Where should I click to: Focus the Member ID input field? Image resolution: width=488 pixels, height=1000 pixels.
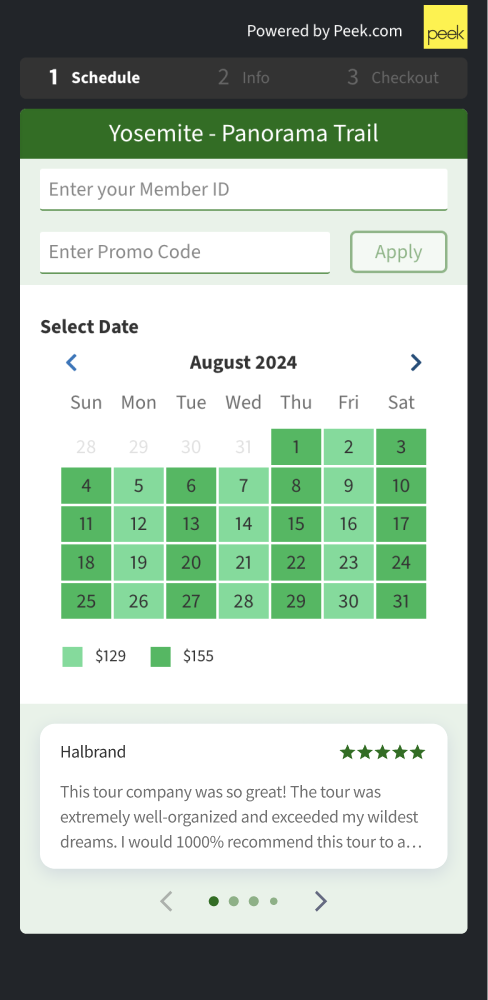pos(244,189)
